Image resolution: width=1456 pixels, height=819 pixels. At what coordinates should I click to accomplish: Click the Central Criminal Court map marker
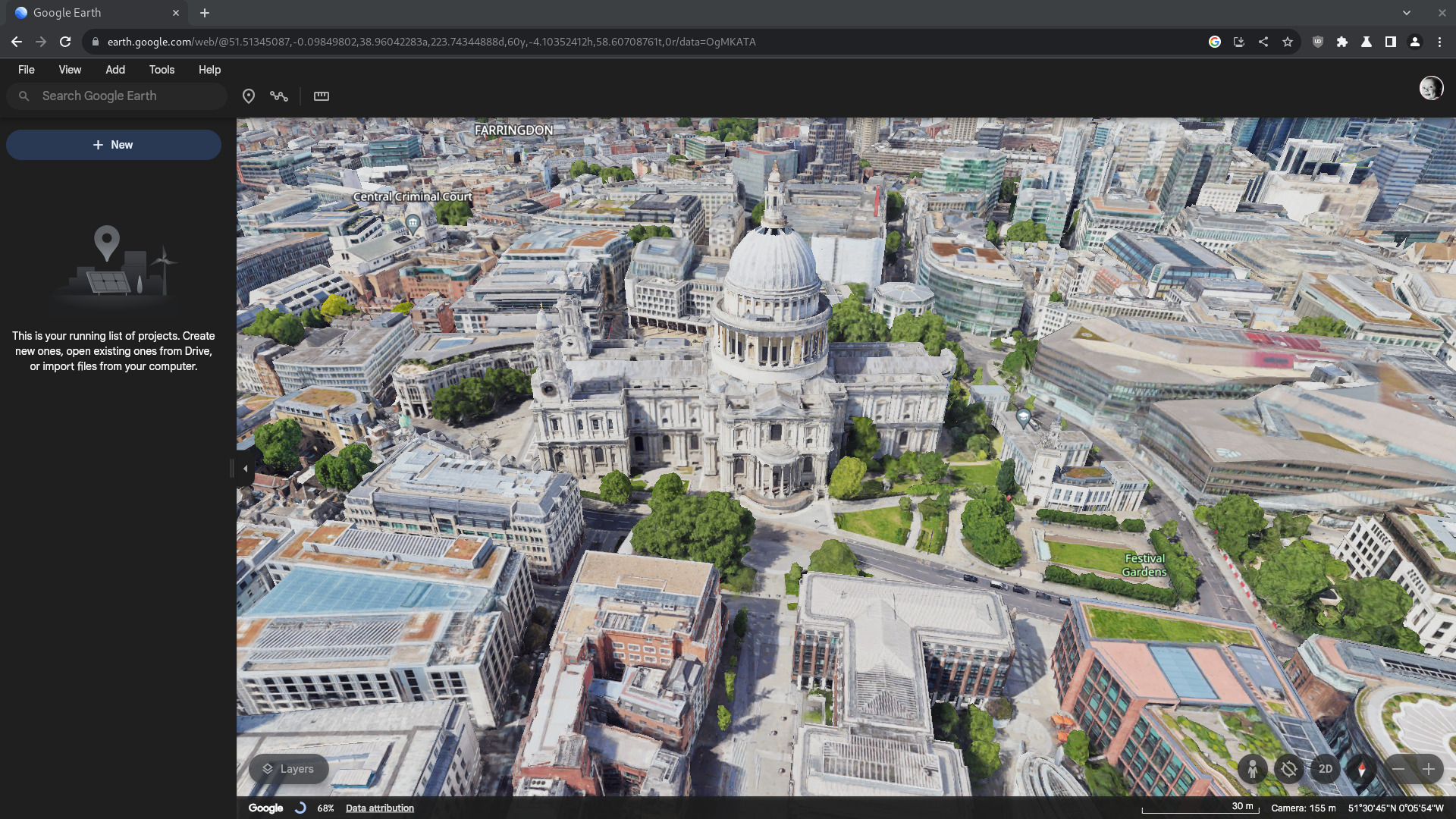point(413,223)
